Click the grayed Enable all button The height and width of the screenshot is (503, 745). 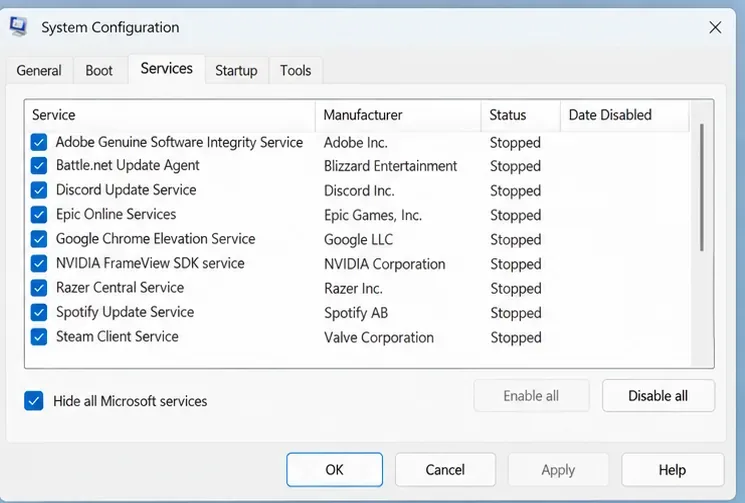pyautogui.click(x=531, y=396)
